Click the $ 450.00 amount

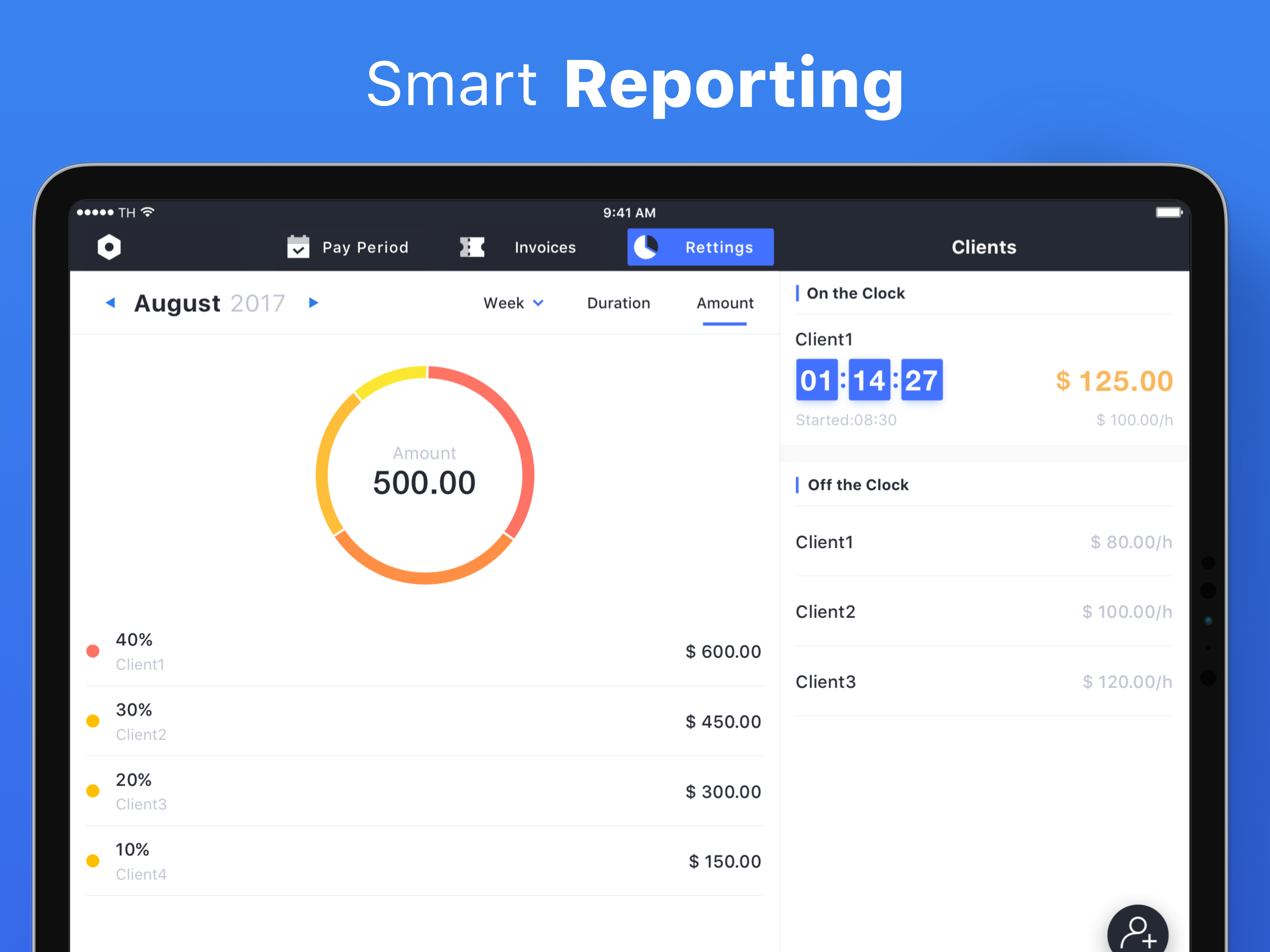coord(723,722)
